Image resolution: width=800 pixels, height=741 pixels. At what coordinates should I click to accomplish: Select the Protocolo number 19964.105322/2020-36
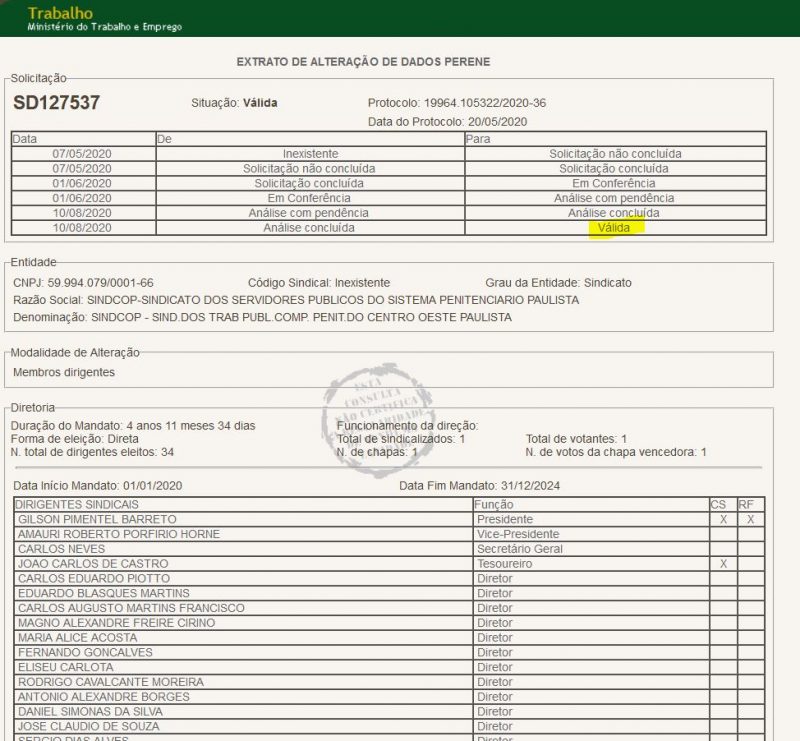(485, 103)
